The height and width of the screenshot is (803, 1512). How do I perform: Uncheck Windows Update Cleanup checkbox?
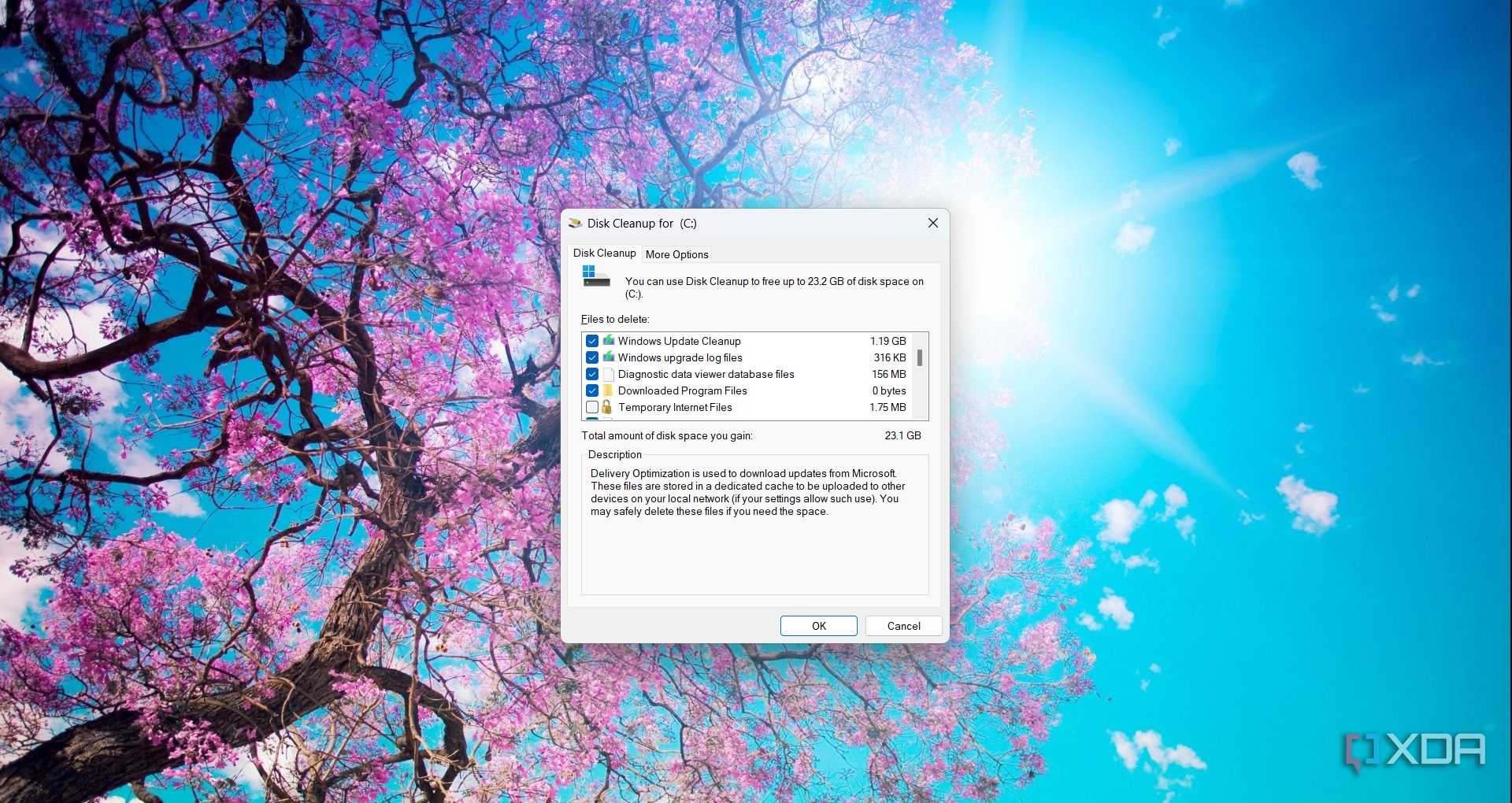point(592,341)
